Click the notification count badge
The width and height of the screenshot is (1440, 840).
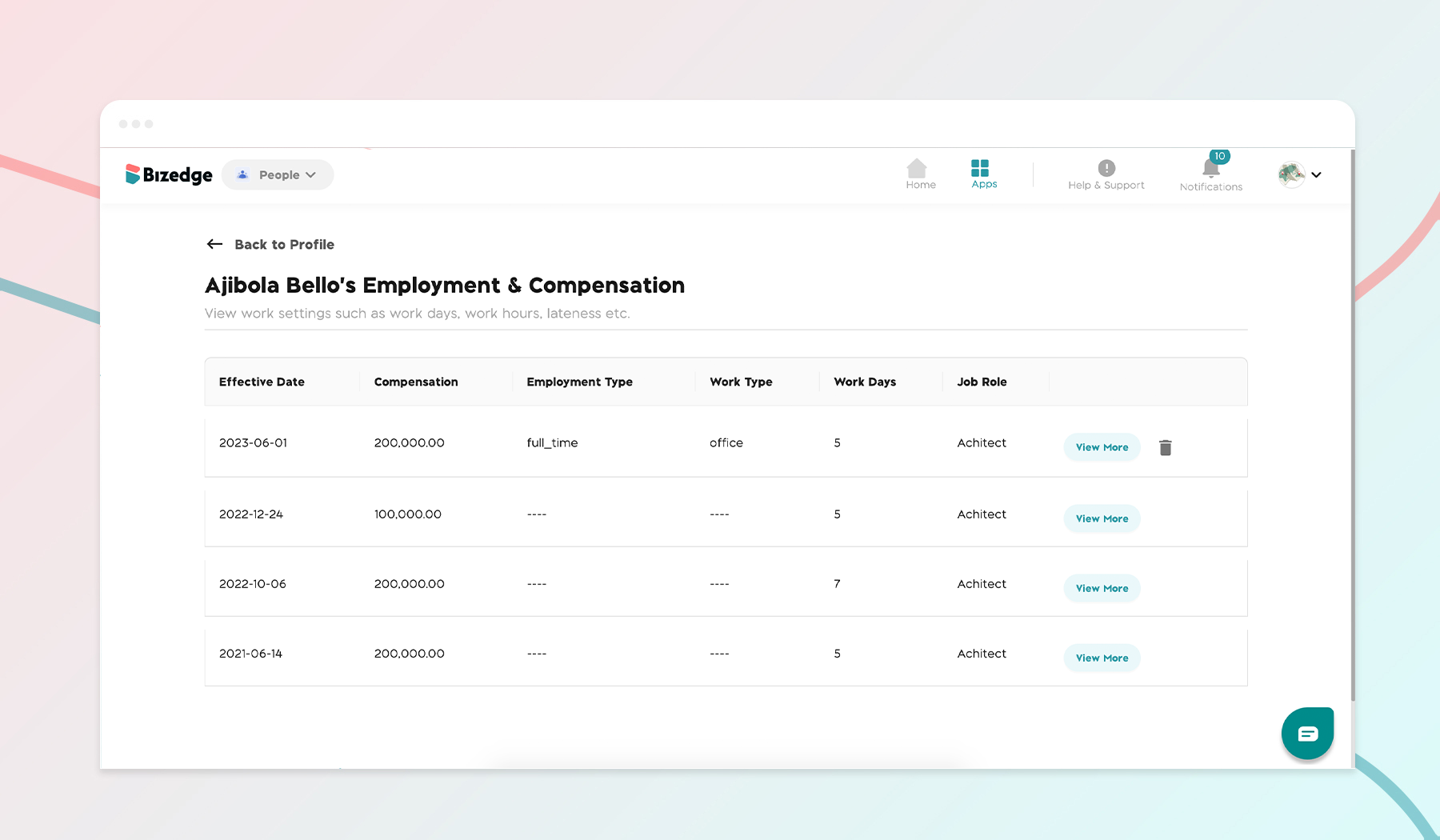(x=1219, y=157)
